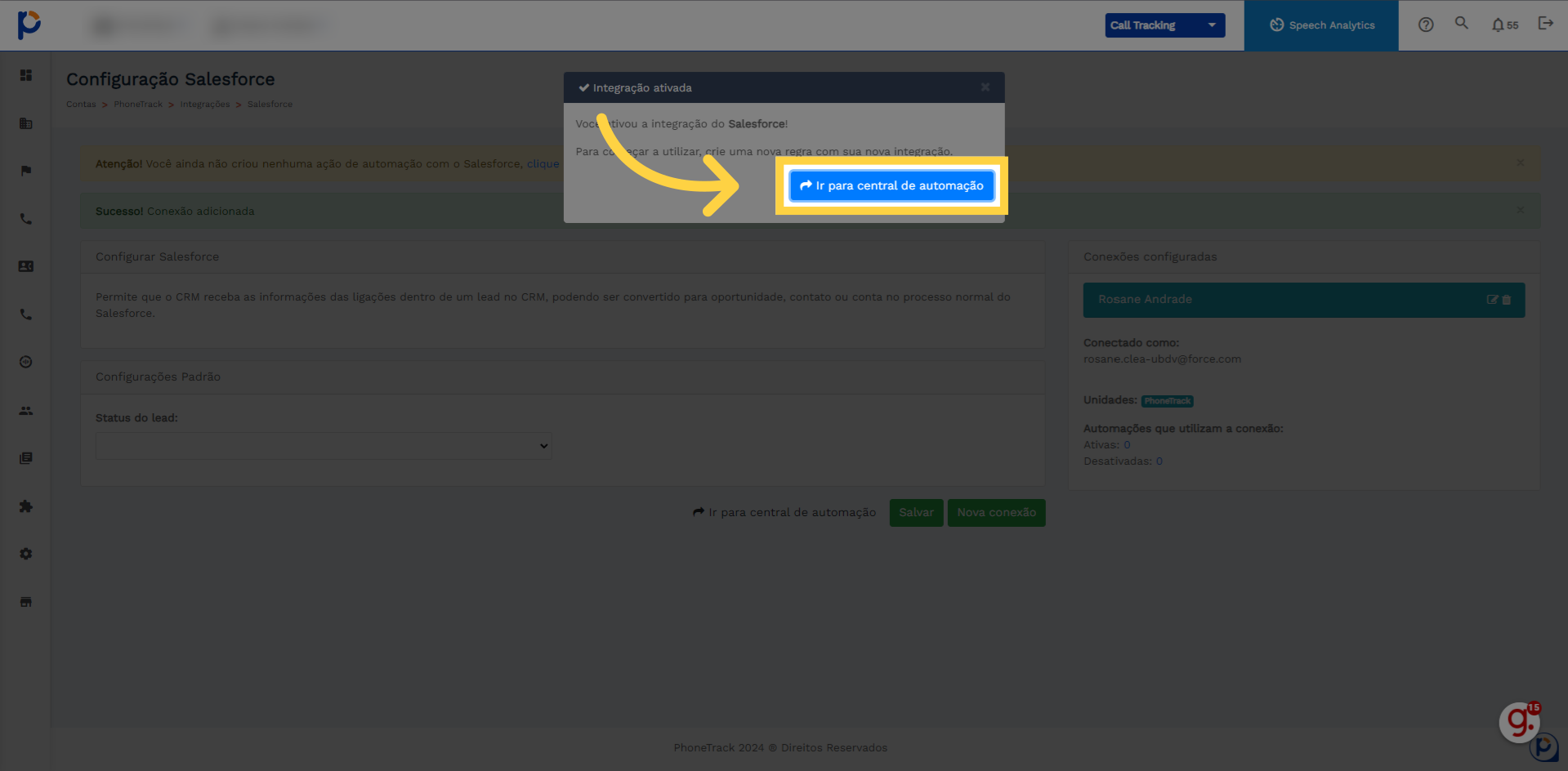Click the PhoneTrack 2024 footer text
The width and height of the screenshot is (1568, 771).
[780, 747]
